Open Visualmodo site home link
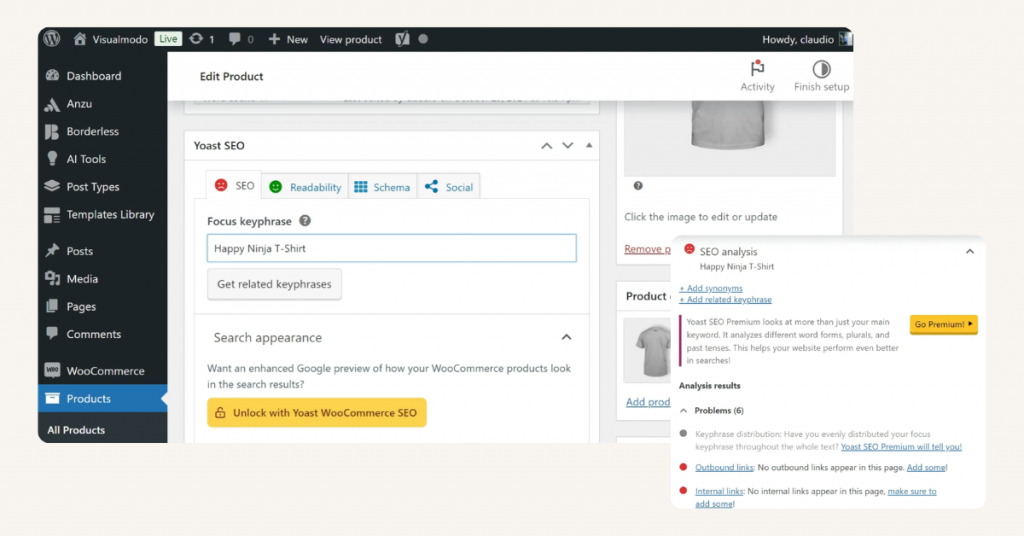This screenshot has width=1024, height=536. click(110, 39)
